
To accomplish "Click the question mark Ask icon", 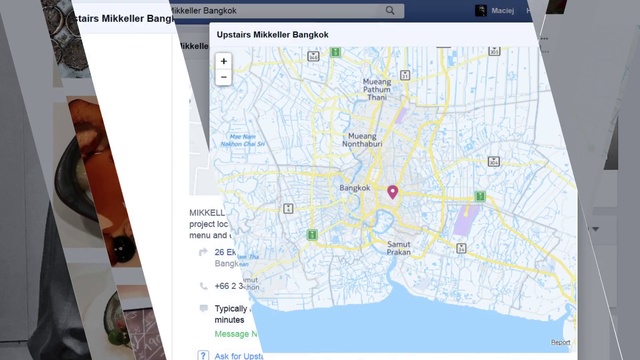I will [x=203, y=356].
